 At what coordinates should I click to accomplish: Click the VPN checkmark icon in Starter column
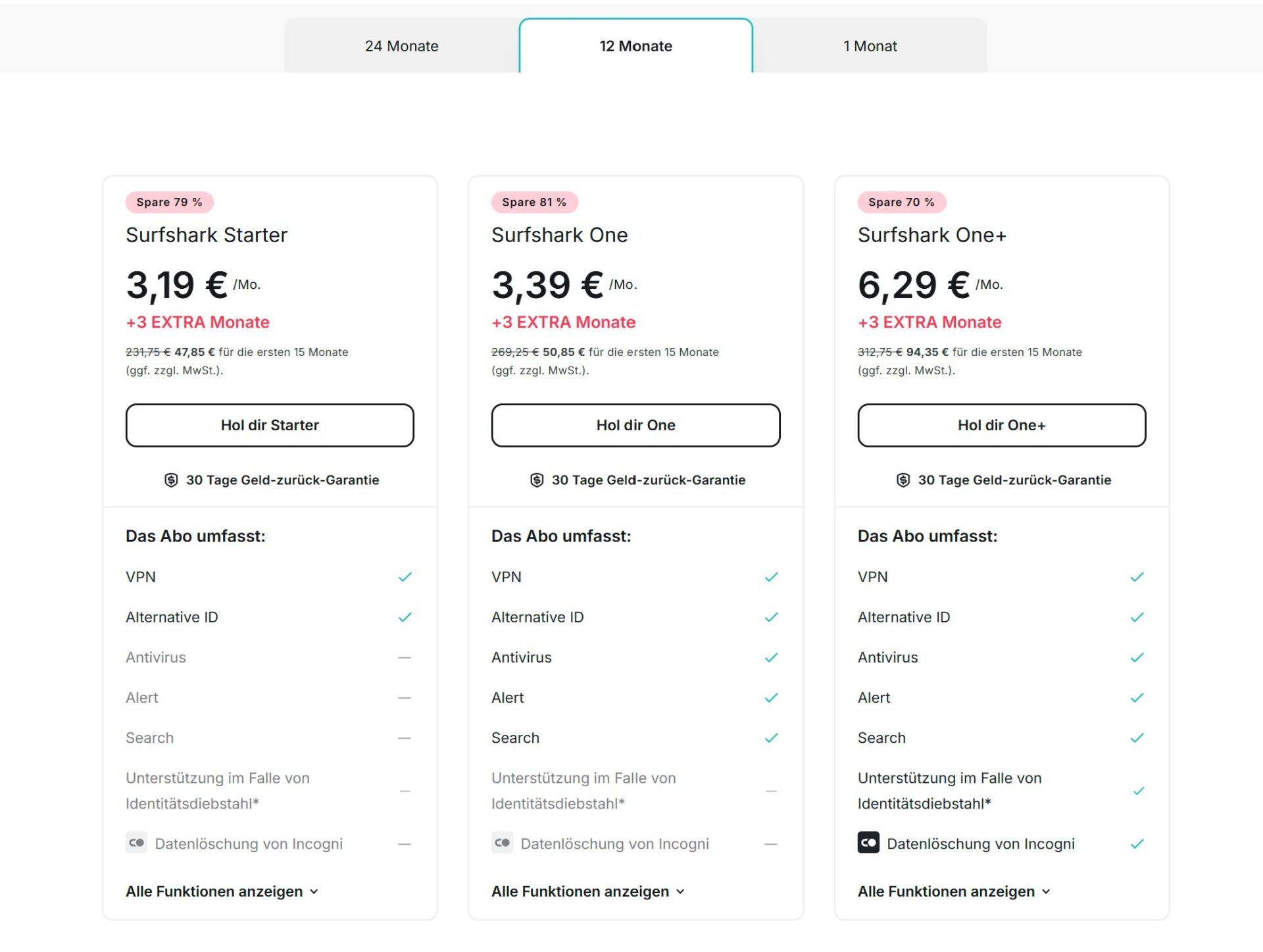tap(406, 577)
